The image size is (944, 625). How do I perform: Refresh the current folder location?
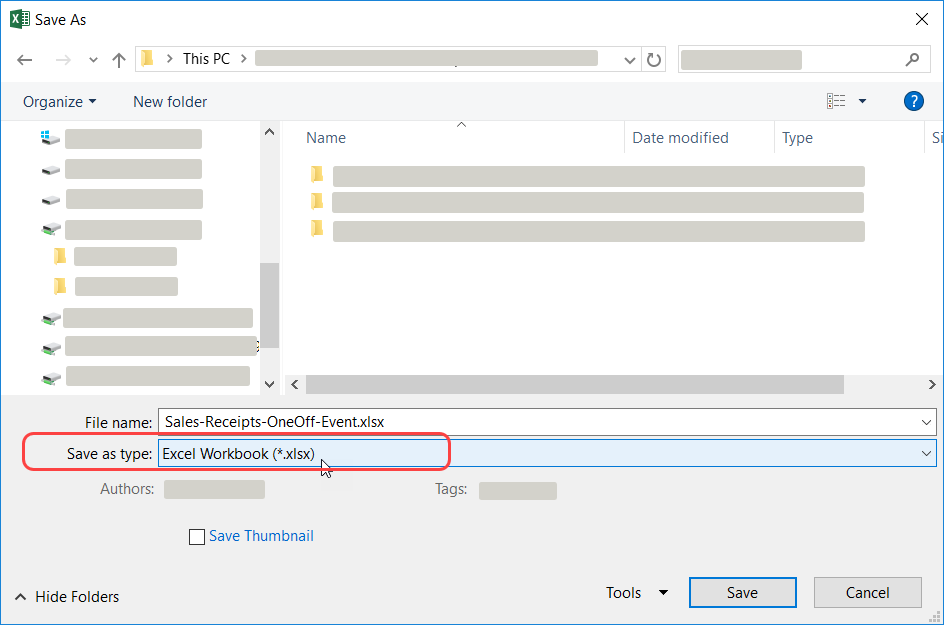(x=654, y=60)
